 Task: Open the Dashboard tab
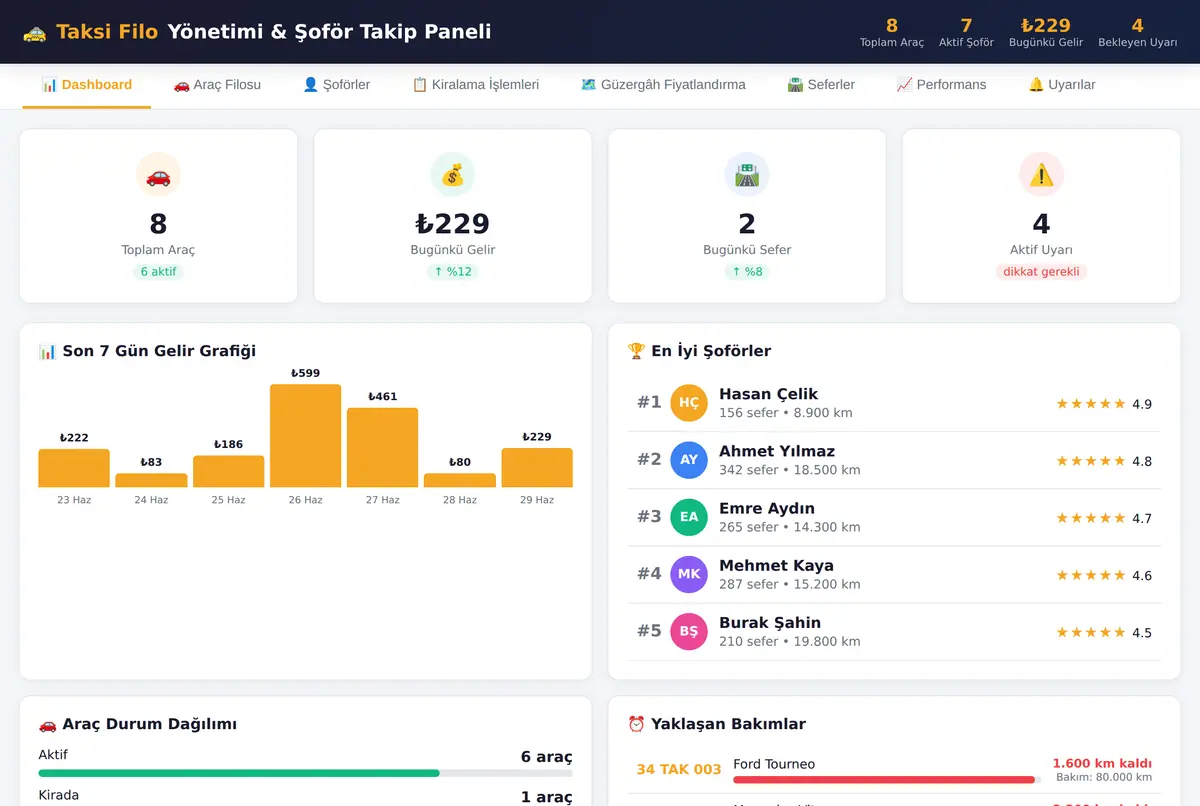pyautogui.click(x=86, y=85)
